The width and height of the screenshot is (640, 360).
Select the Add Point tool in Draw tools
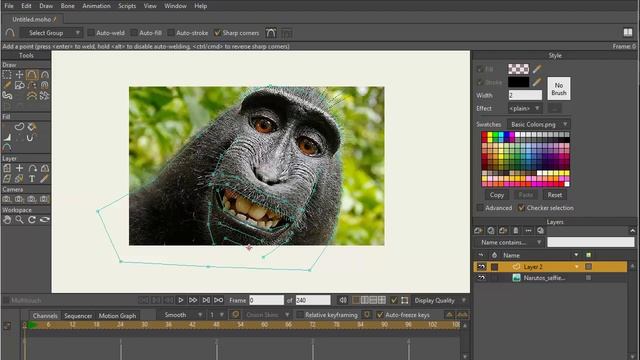point(32,74)
